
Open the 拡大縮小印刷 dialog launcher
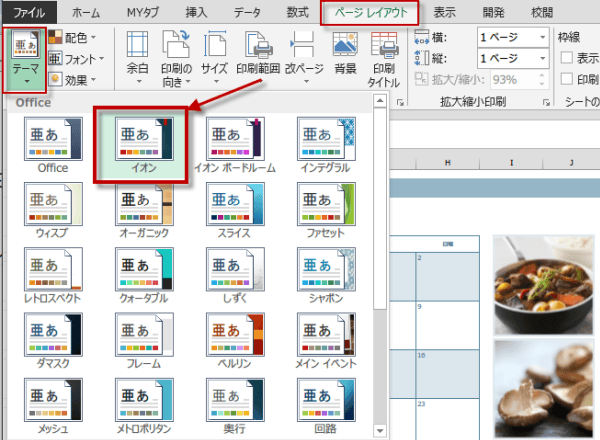[x=546, y=102]
